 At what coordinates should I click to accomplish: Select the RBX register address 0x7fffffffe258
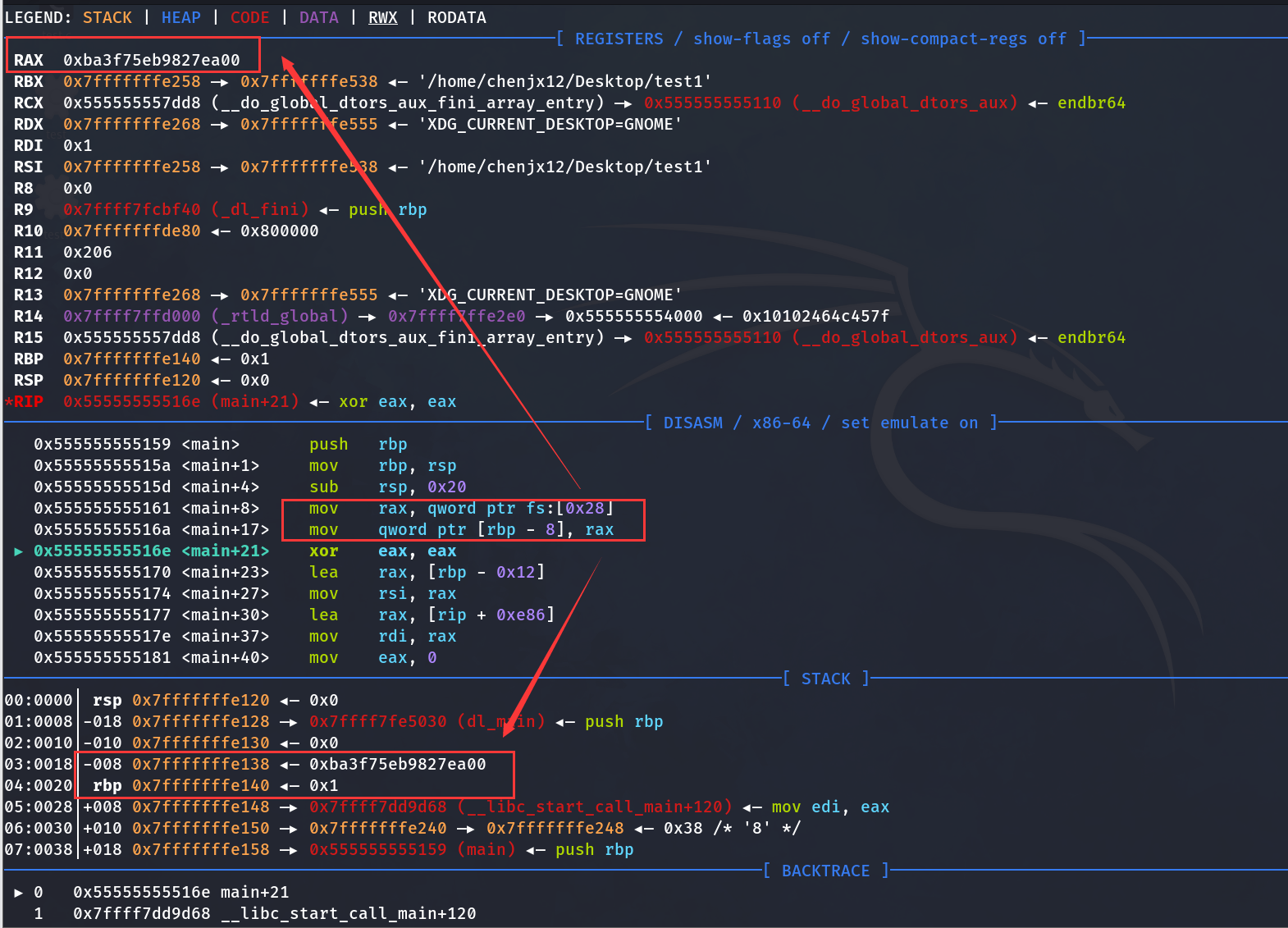coord(132,81)
